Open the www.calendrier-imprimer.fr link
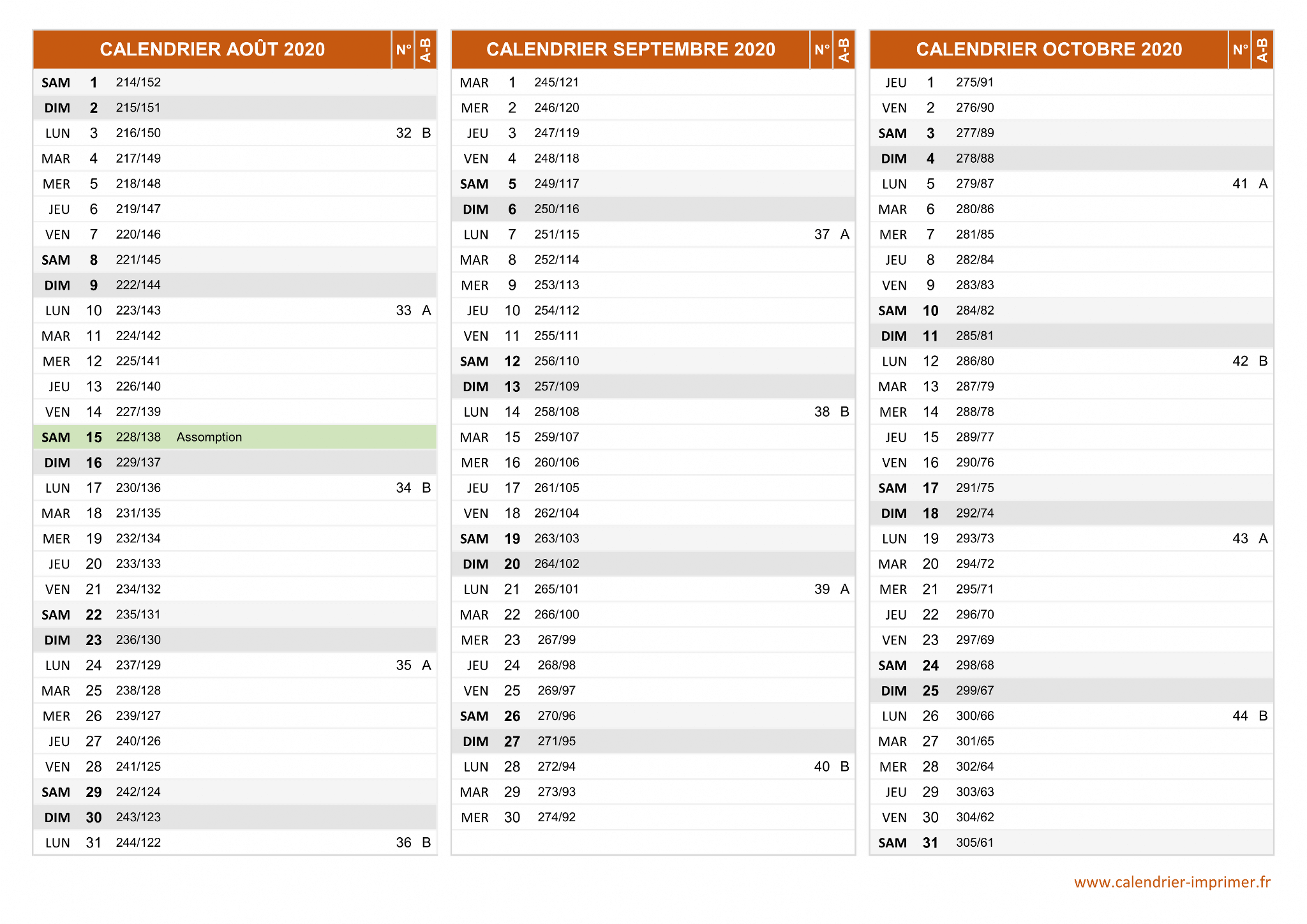Screen dimensions: 1307x924 tap(1172, 882)
